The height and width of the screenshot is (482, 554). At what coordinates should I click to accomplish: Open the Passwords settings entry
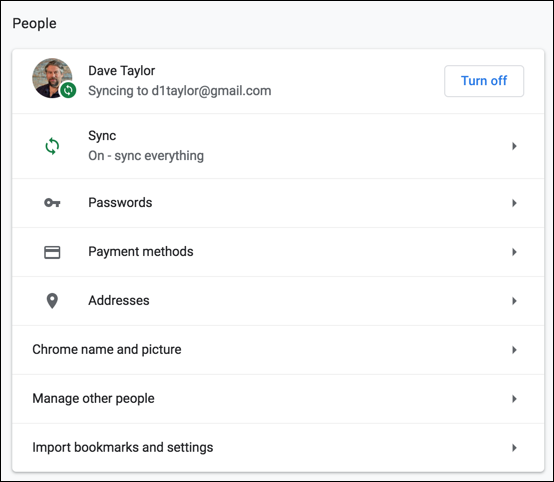pos(278,203)
